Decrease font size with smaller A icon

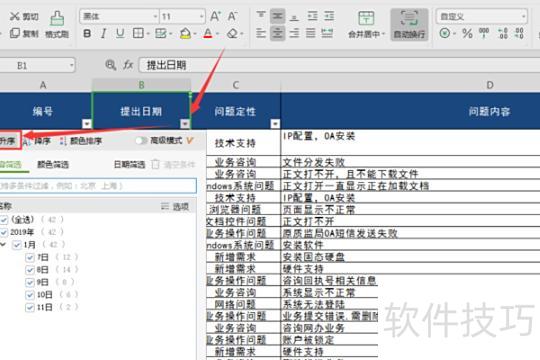tap(232, 16)
